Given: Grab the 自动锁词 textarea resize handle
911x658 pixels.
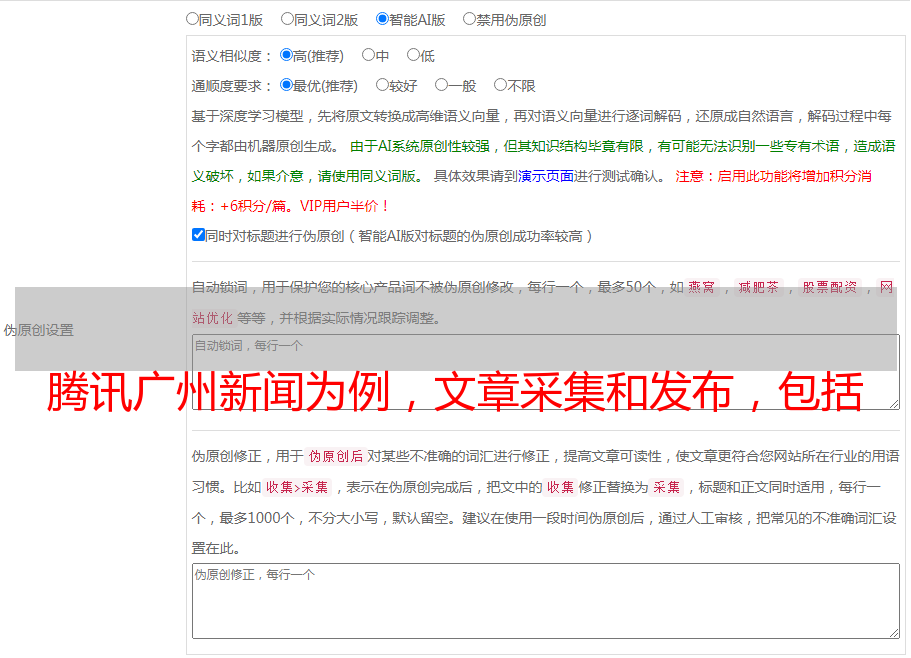Looking at the screenshot, I should pos(894,404).
